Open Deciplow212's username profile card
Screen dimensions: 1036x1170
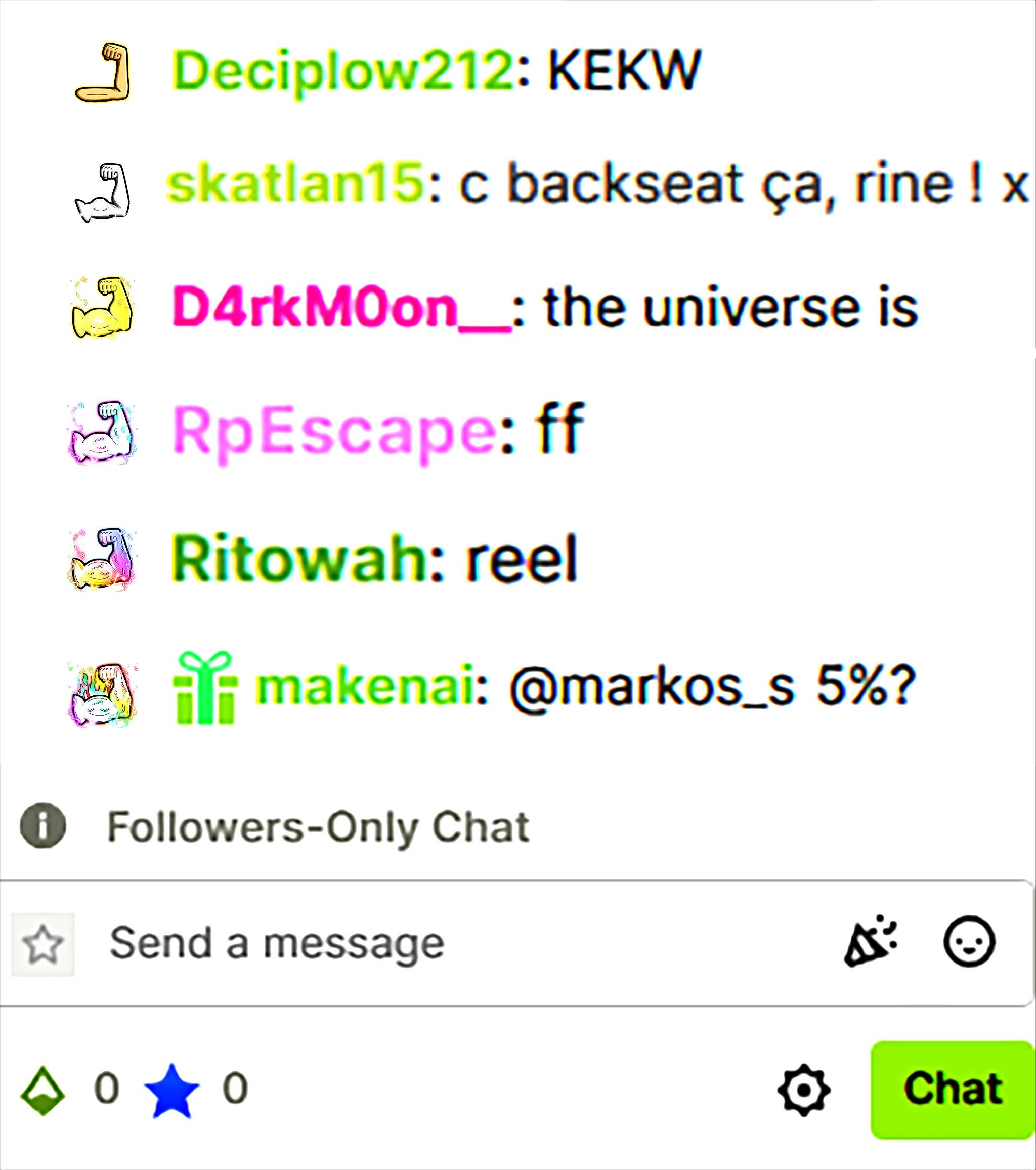[x=342, y=71]
